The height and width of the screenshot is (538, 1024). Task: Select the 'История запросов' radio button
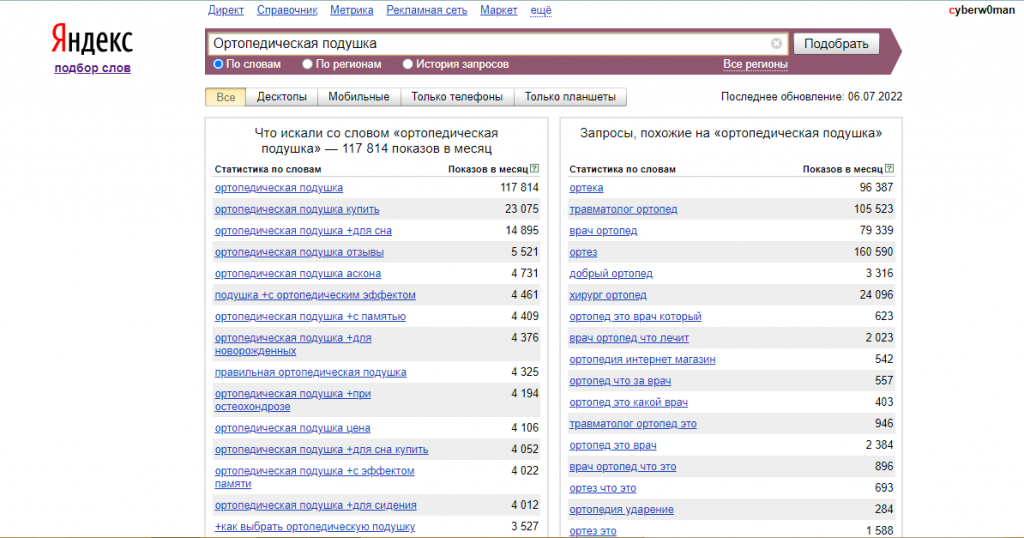click(408, 64)
